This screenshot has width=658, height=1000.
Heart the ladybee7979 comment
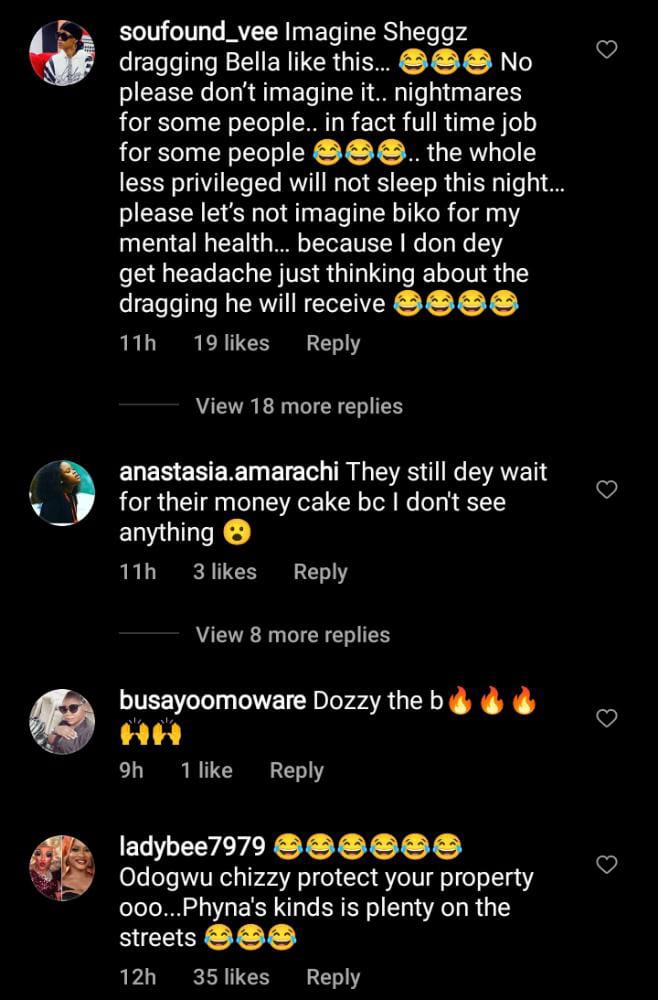click(x=606, y=864)
